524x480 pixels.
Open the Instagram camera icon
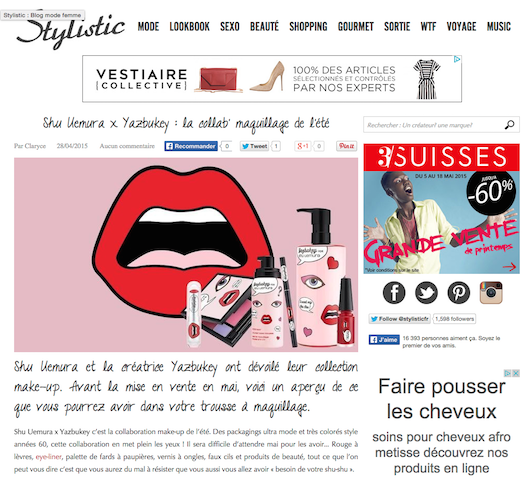pyautogui.click(x=491, y=292)
